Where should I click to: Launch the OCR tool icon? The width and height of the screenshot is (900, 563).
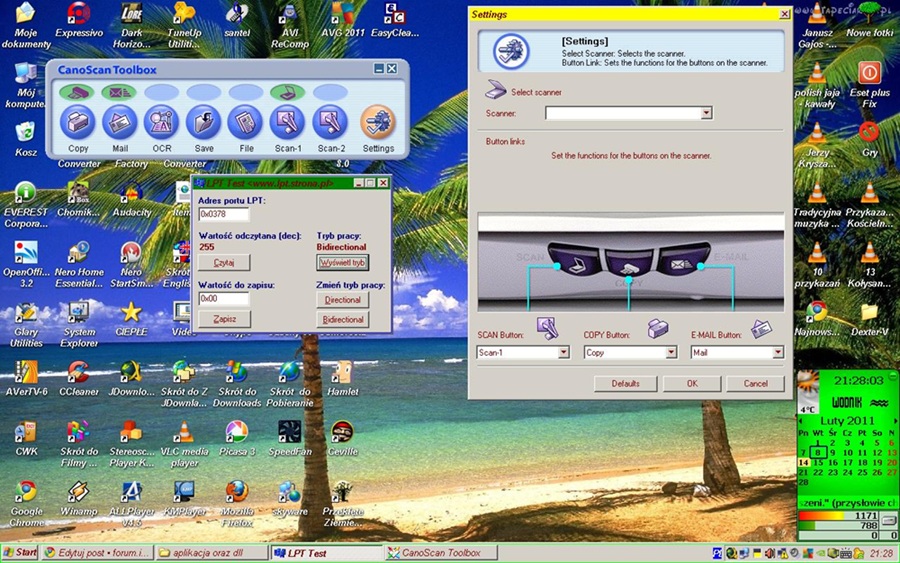point(161,123)
